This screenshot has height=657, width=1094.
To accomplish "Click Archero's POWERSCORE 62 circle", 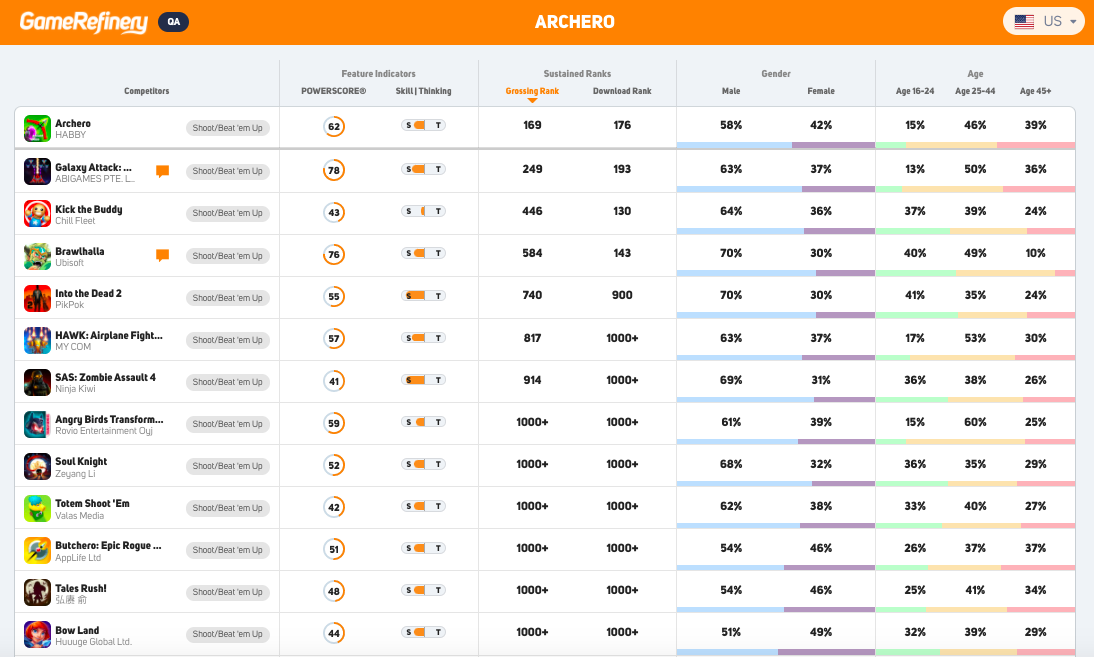I will tap(334, 126).
